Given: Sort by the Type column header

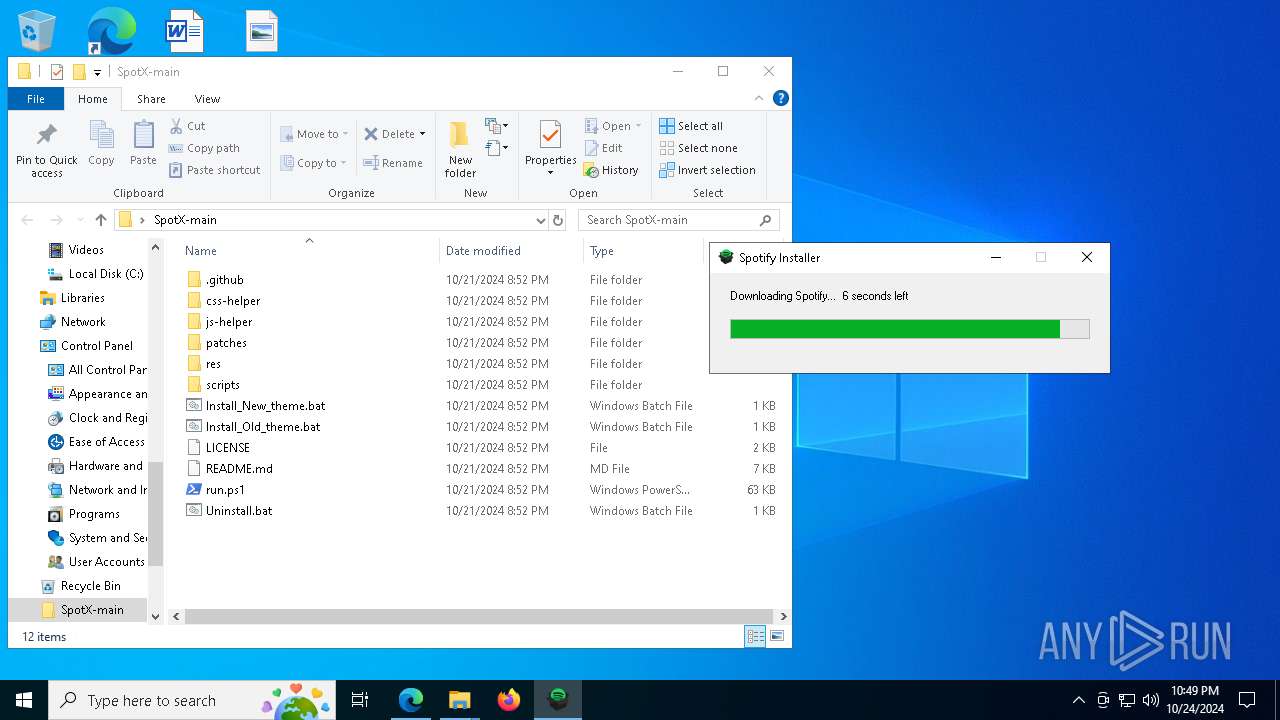Looking at the screenshot, I should pyautogui.click(x=602, y=251).
